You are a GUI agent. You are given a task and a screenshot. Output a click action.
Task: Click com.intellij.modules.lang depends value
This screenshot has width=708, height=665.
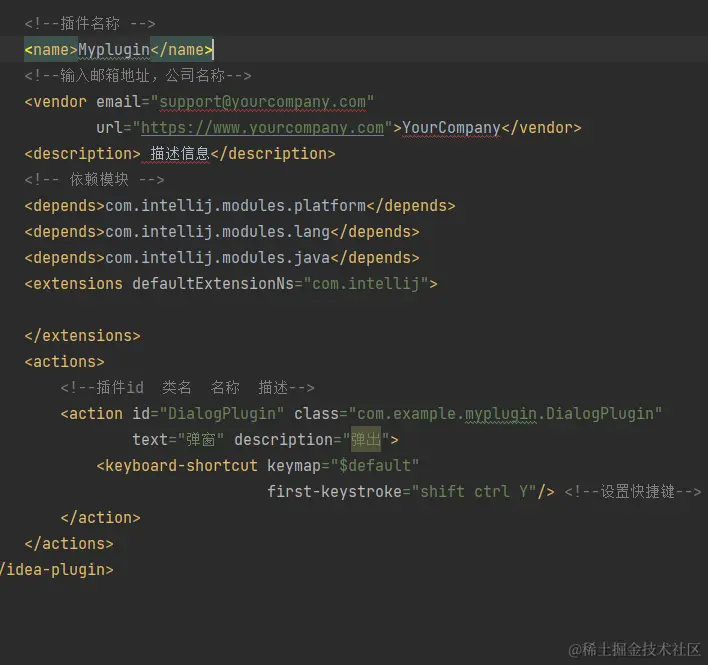(x=217, y=232)
